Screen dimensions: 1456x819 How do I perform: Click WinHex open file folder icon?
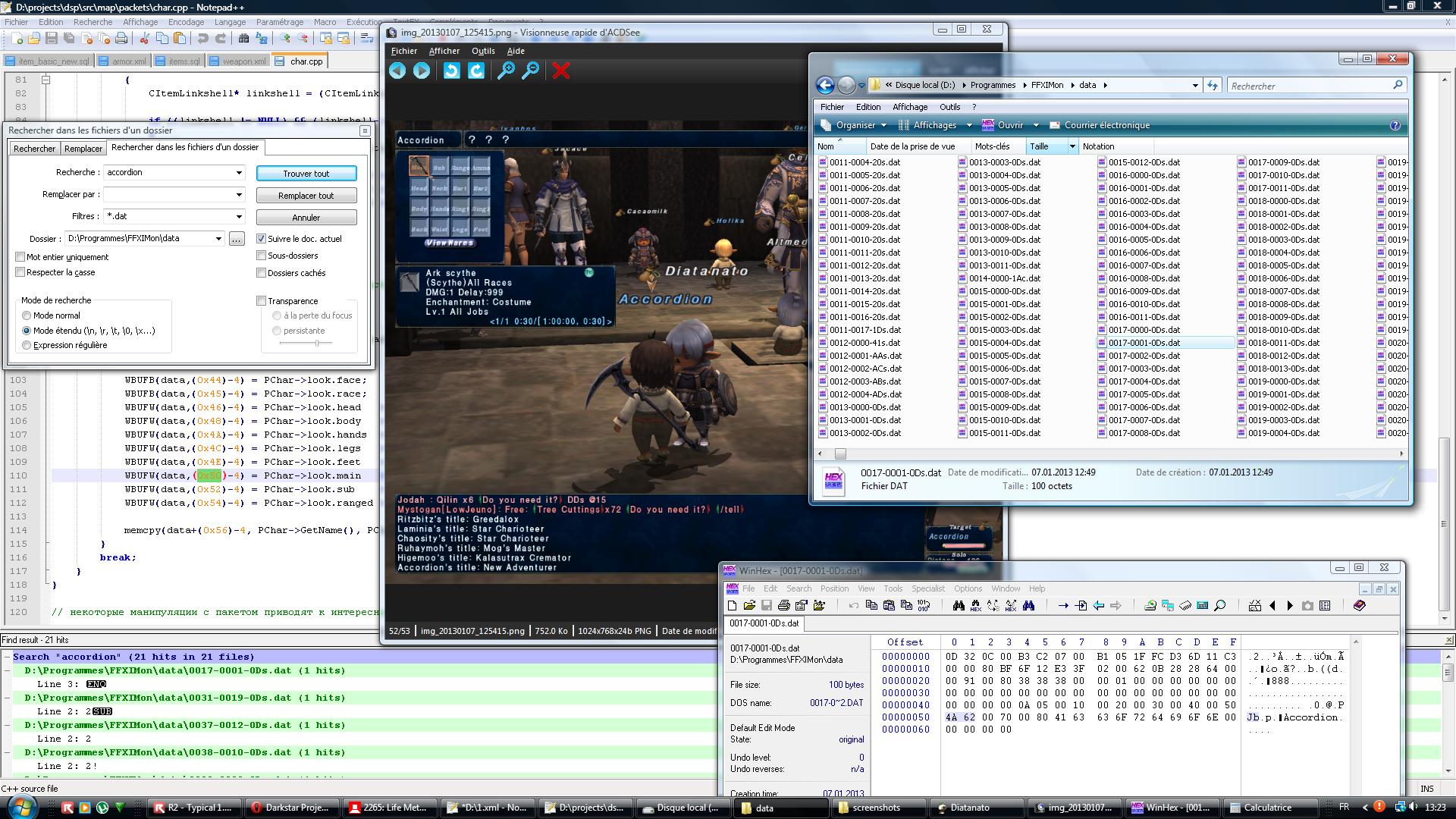[749, 605]
